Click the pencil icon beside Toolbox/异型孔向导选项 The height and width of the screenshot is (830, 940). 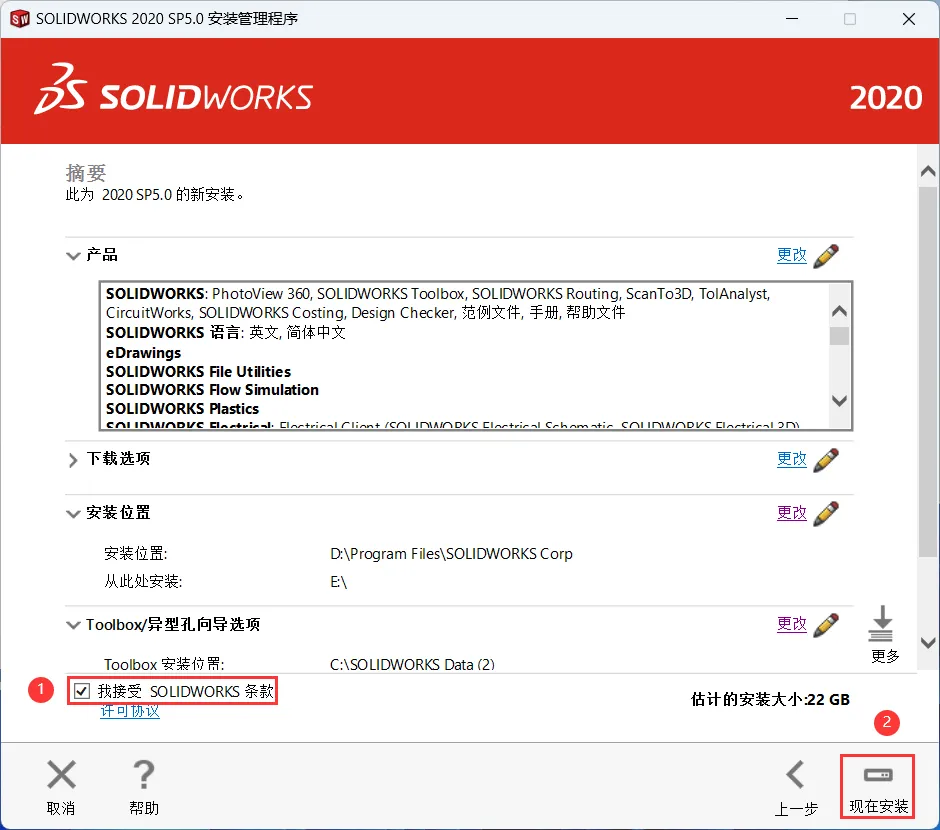click(826, 625)
